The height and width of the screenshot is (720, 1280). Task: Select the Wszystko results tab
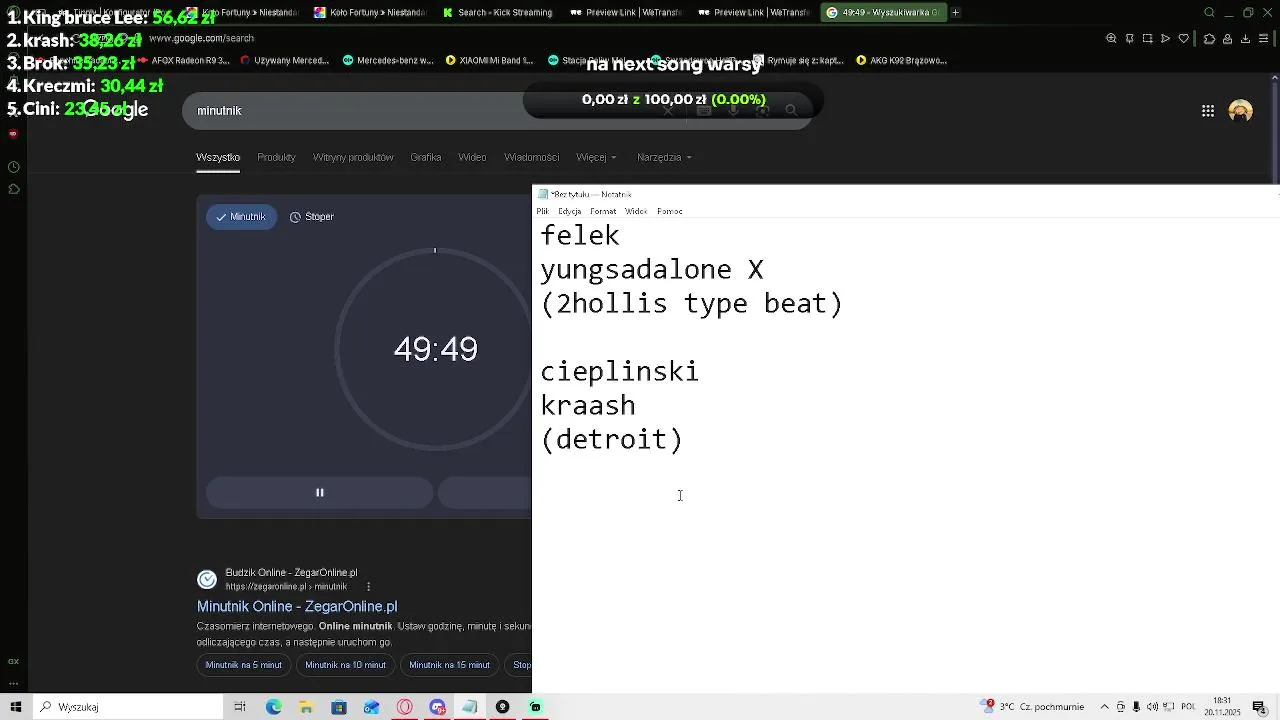(218, 157)
